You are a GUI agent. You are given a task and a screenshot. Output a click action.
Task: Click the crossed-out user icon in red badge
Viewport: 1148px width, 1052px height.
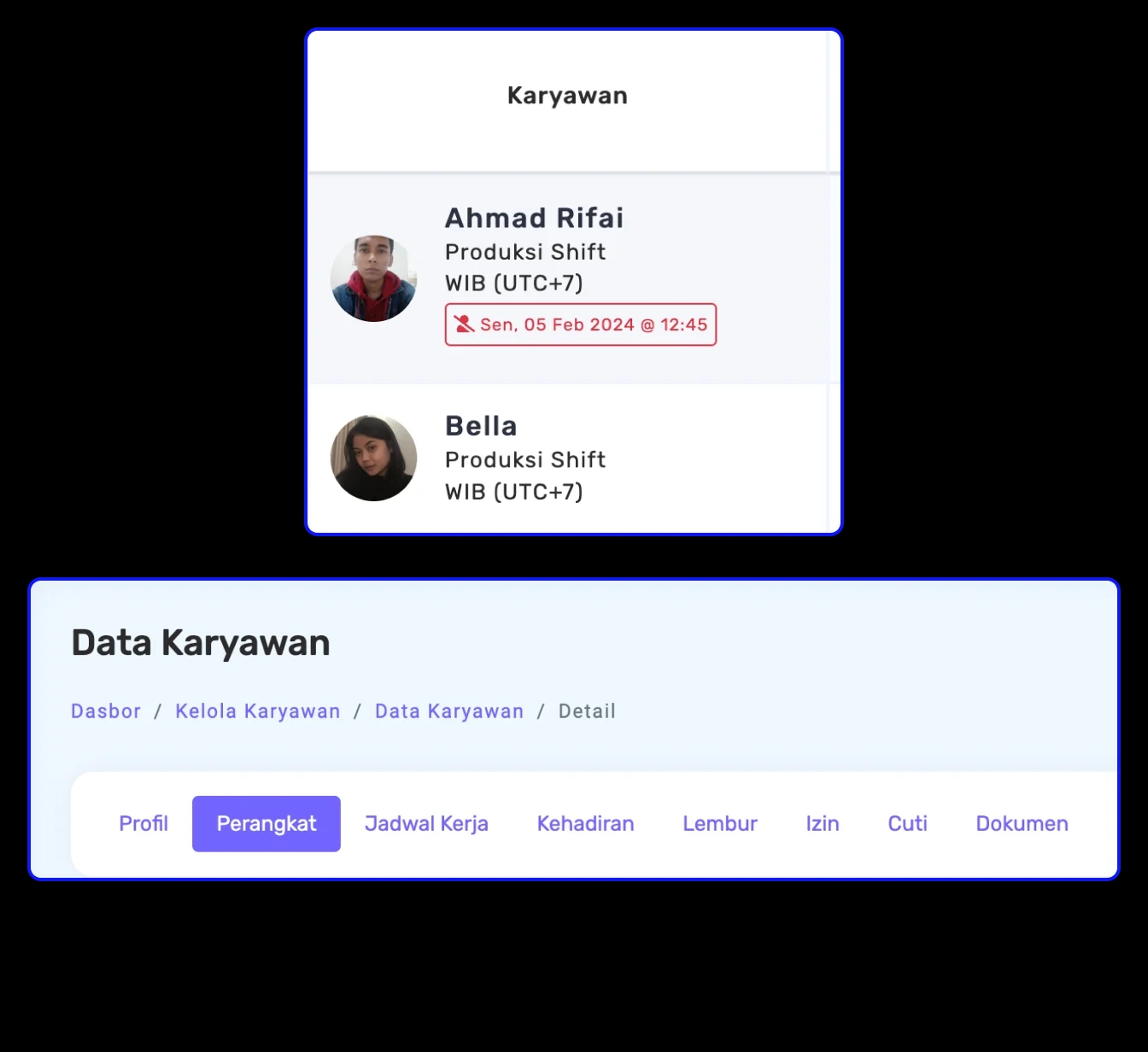click(x=464, y=324)
